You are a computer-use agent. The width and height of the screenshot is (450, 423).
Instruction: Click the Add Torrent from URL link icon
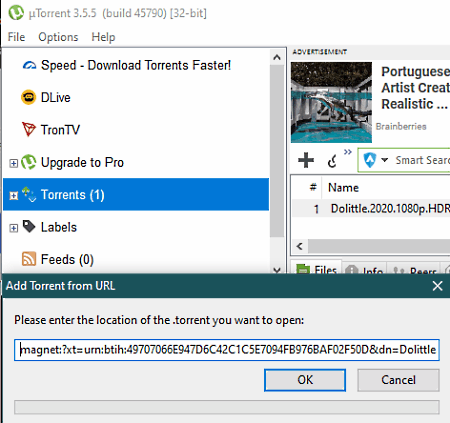tap(333, 161)
